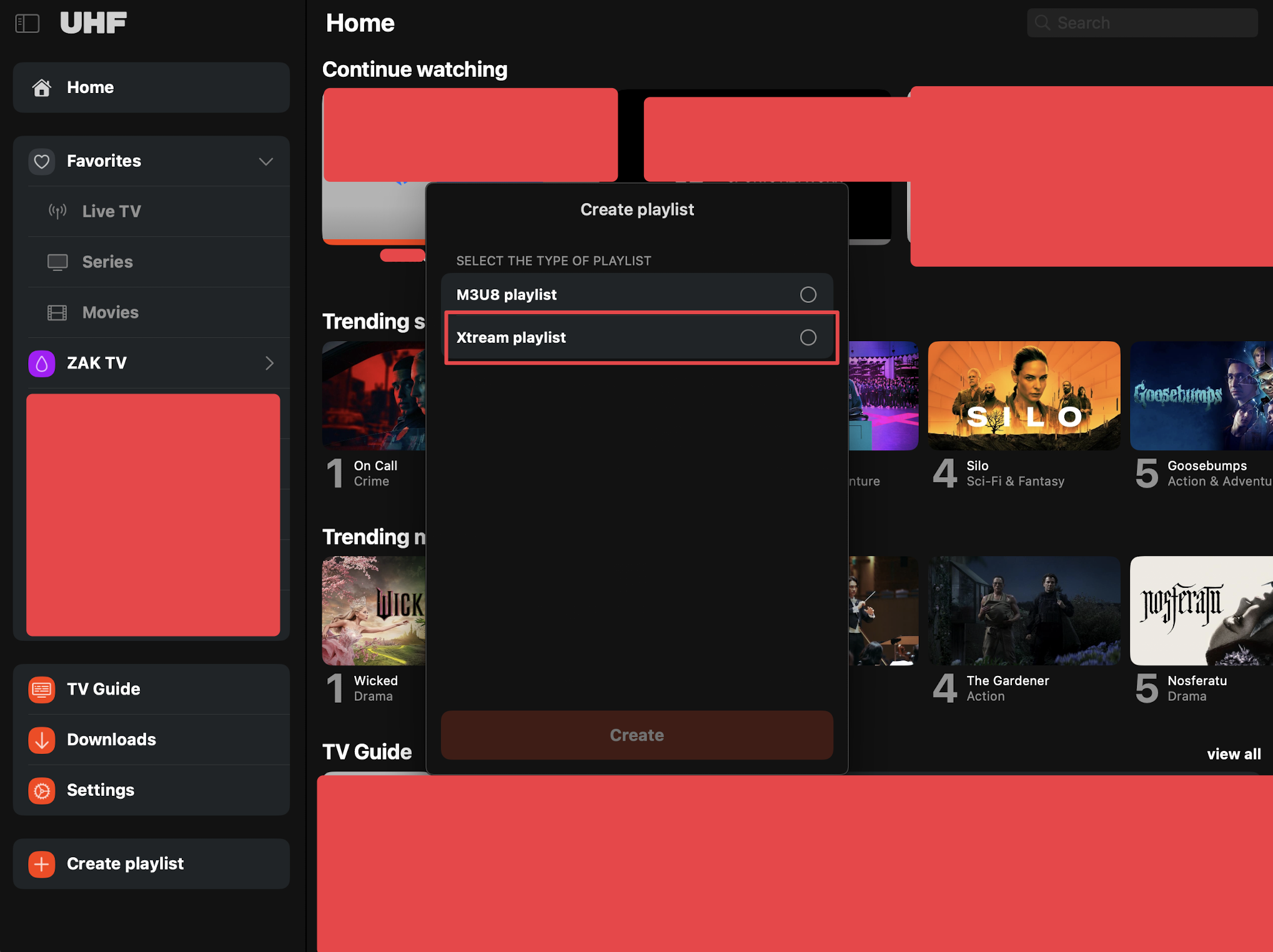The image size is (1273, 952).
Task: Click the ZAK TV purple droplet icon
Action: (x=42, y=363)
